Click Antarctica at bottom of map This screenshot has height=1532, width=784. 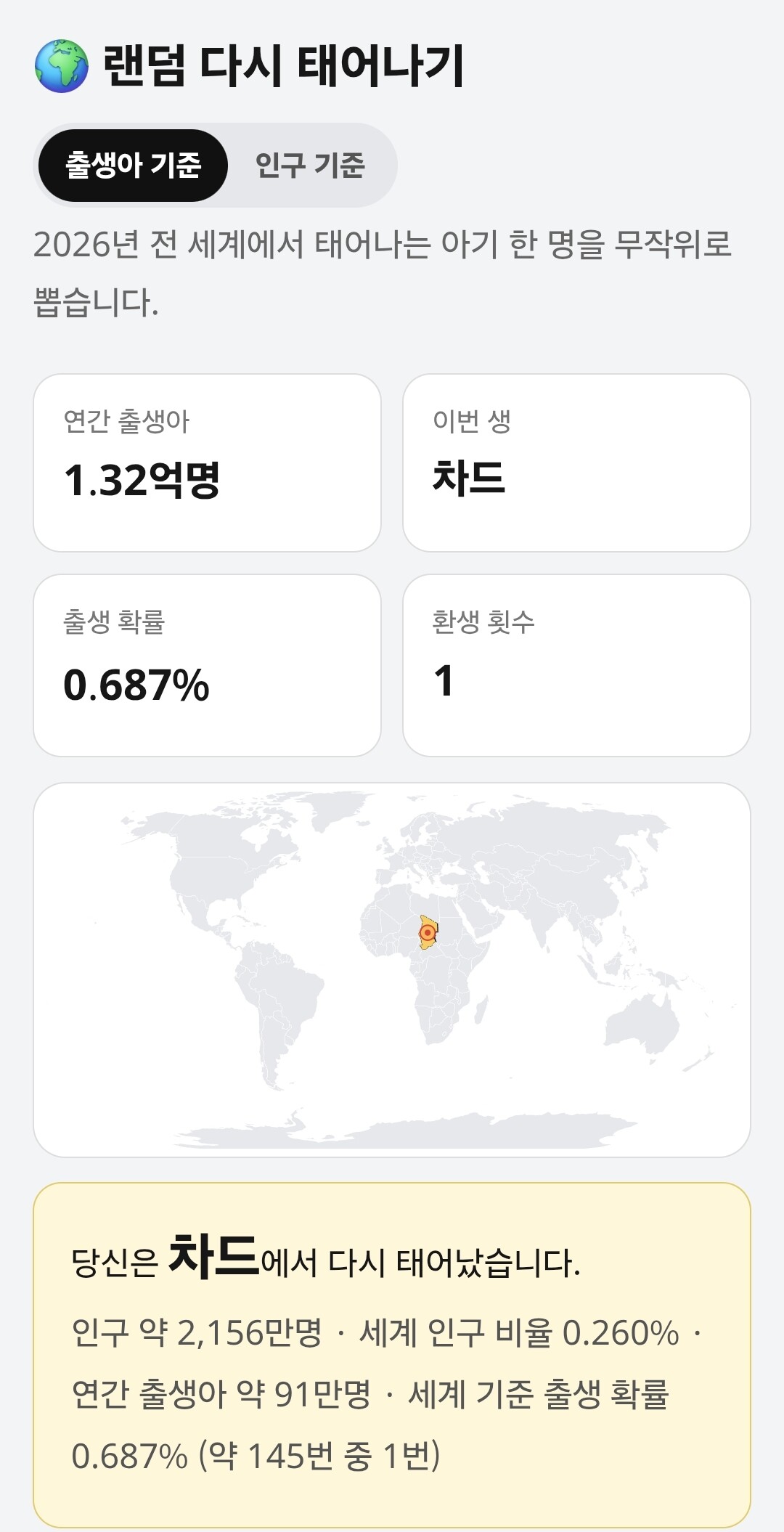407,1131
